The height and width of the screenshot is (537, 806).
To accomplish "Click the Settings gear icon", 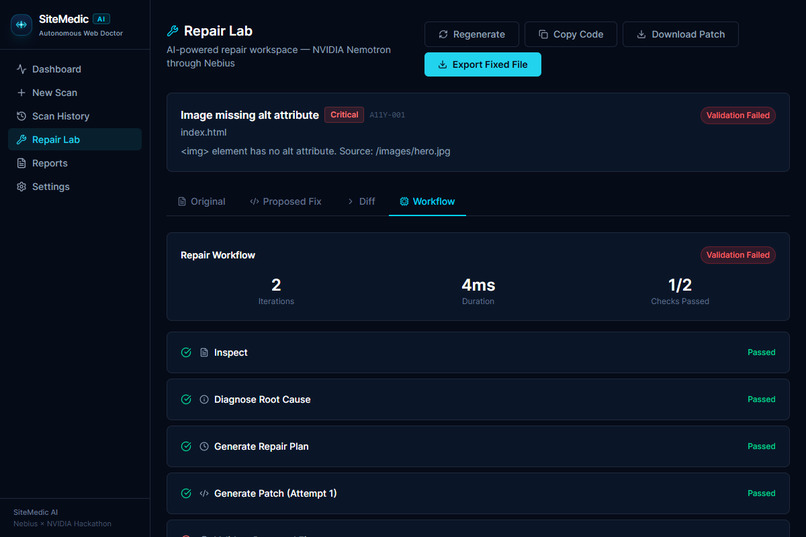I will (x=21, y=187).
